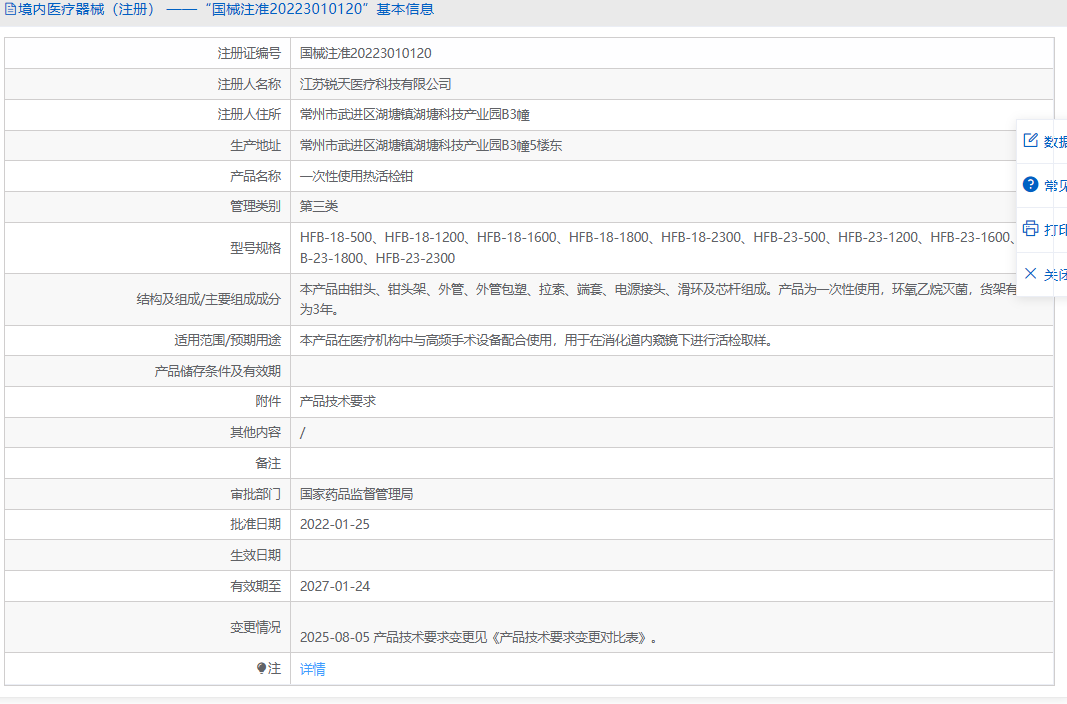
Task: Select the 打印 print option label
Action: coord(1055,229)
